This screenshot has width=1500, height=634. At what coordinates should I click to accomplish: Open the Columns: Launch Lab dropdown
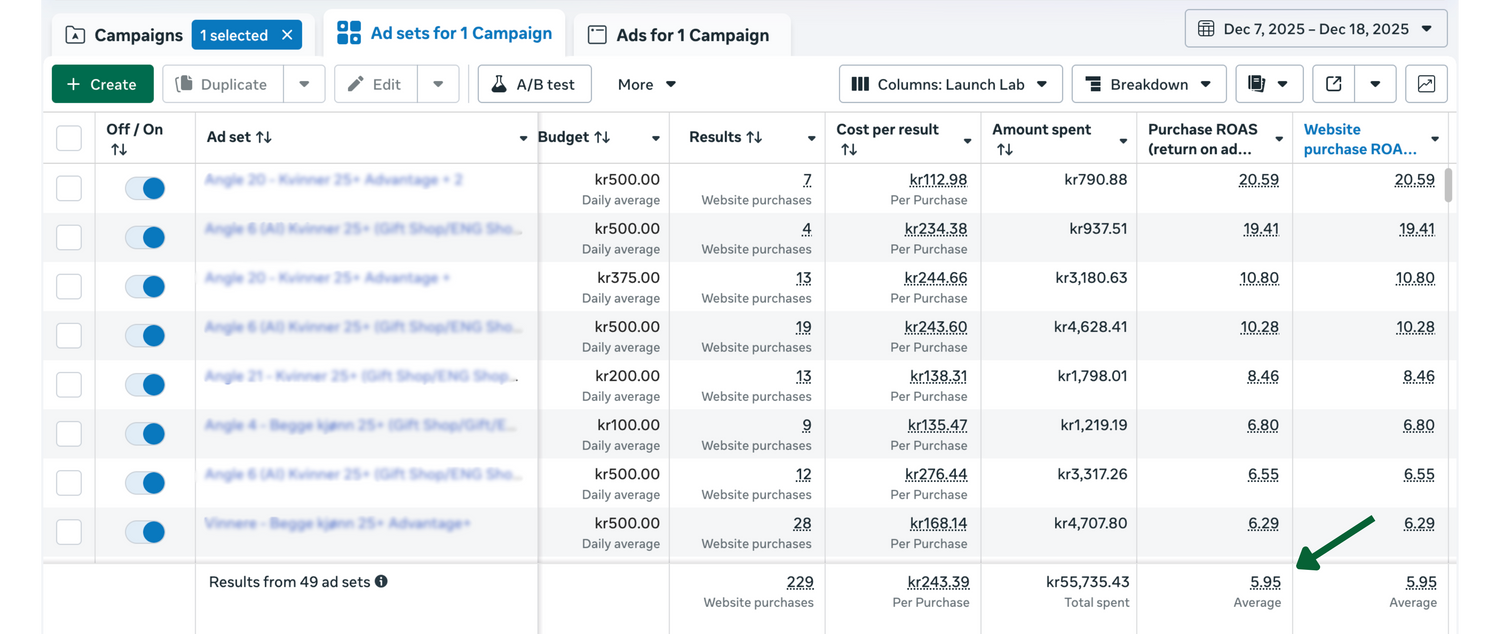click(949, 84)
